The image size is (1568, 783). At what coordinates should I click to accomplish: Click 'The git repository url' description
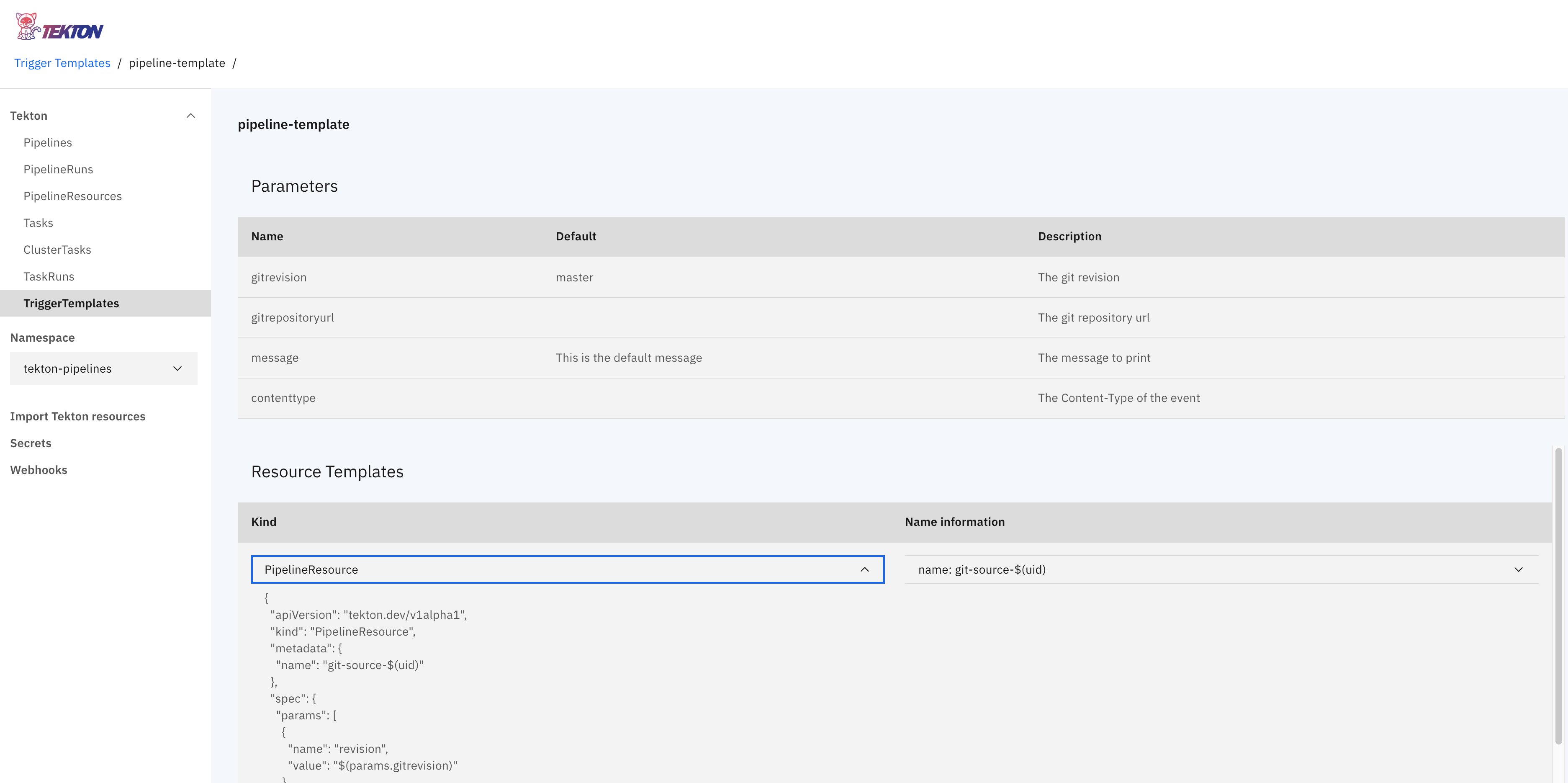1094,318
